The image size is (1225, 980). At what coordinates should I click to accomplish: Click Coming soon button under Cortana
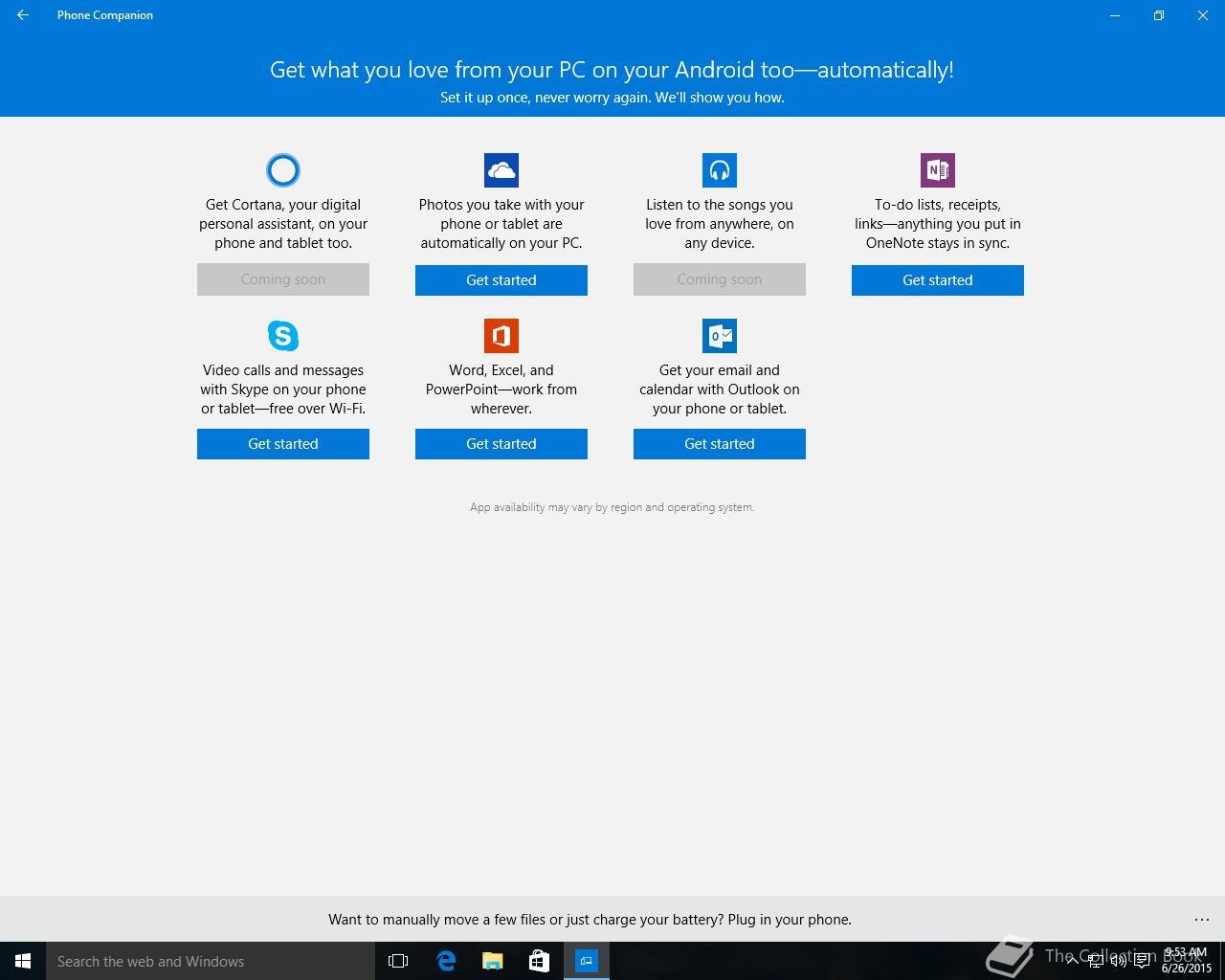tap(283, 280)
